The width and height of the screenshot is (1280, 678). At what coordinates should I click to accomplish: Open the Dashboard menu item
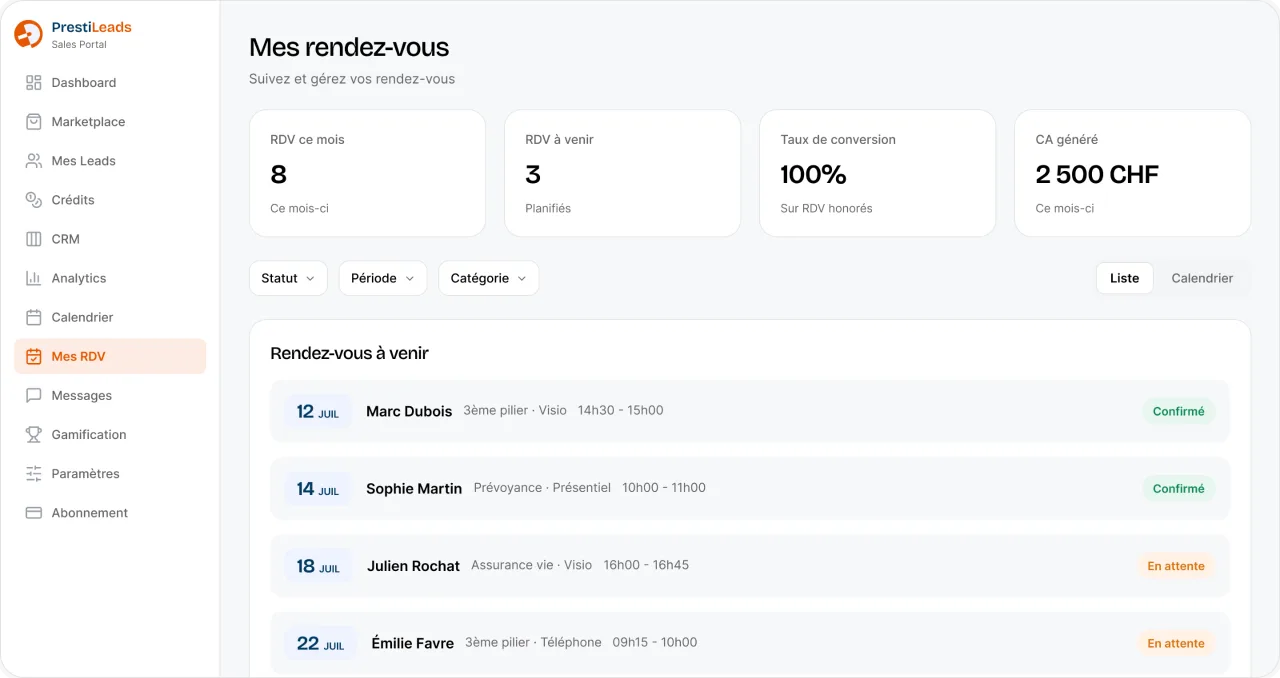(110, 83)
